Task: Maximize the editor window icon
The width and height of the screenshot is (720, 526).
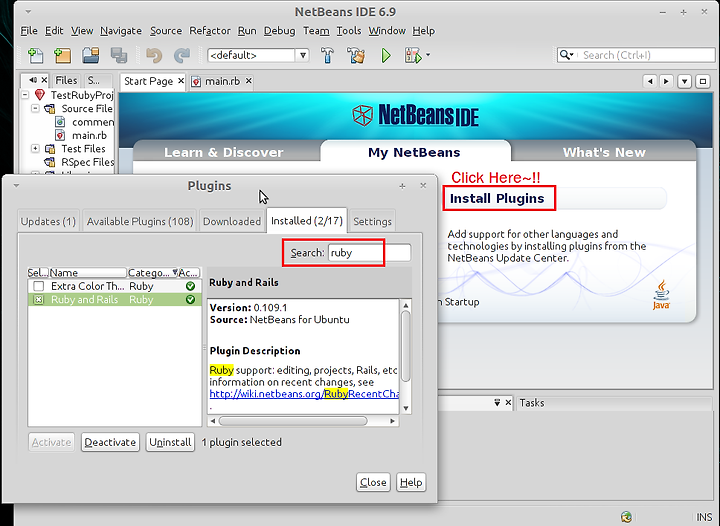Action: coord(703,82)
